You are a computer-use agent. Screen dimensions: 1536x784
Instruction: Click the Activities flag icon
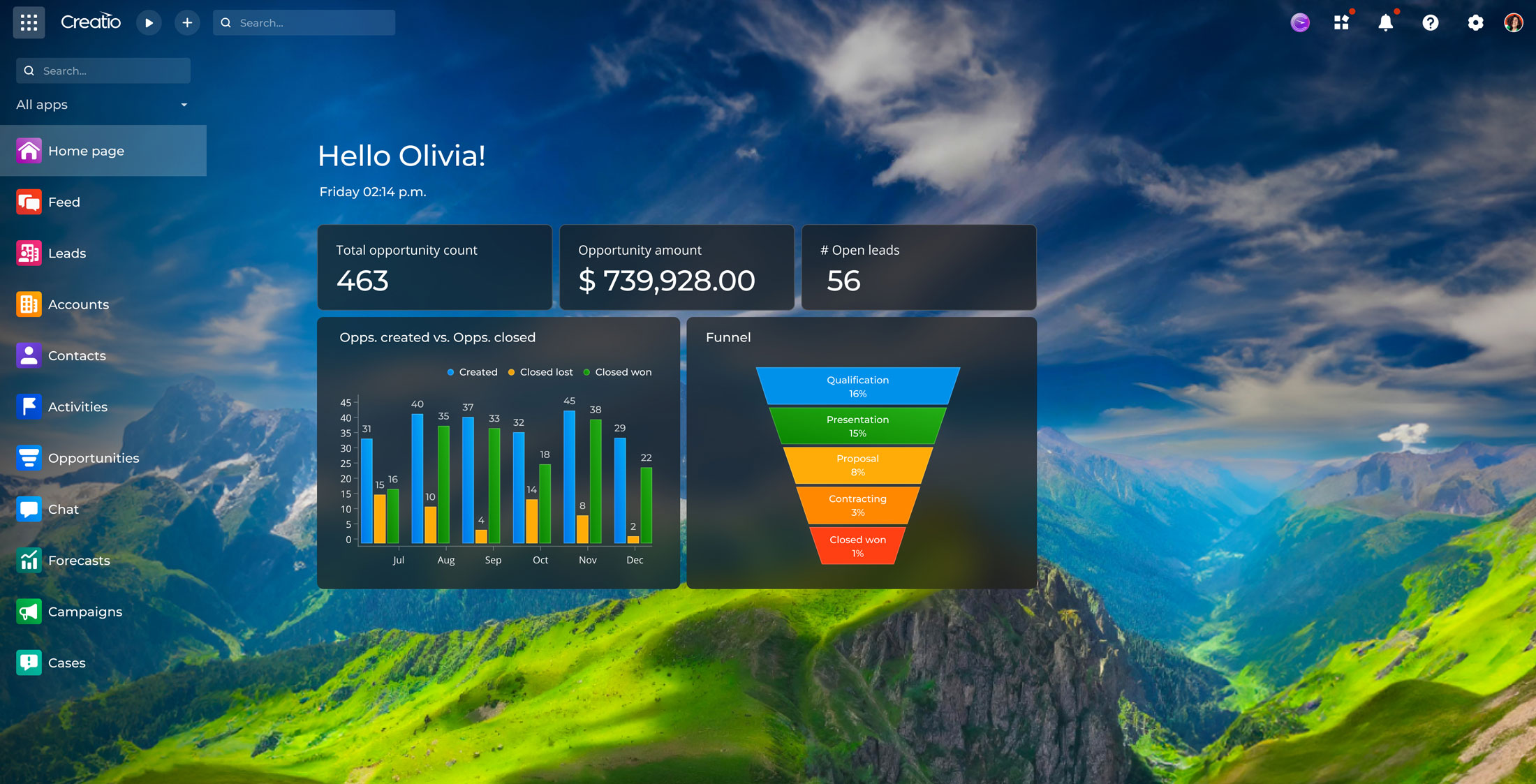coord(29,406)
